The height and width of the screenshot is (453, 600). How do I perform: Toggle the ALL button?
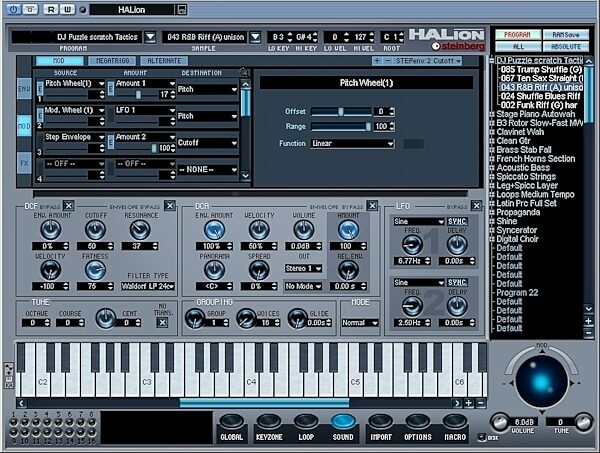[518, 47]
